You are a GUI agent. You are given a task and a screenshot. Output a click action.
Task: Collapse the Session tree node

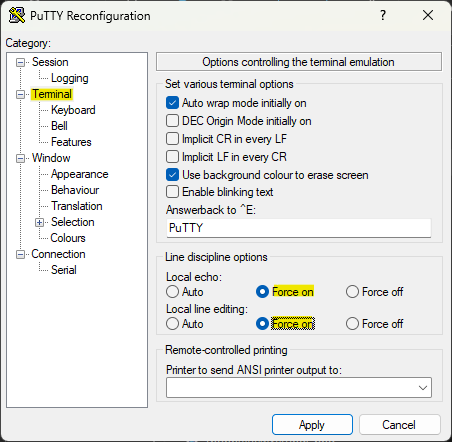[x=21, y=62]
